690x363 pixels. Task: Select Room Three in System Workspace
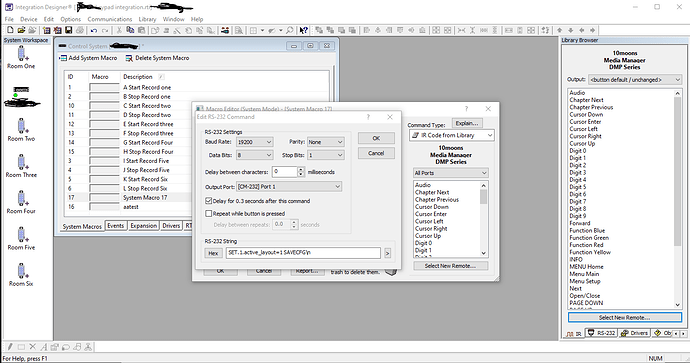[21, 166]
